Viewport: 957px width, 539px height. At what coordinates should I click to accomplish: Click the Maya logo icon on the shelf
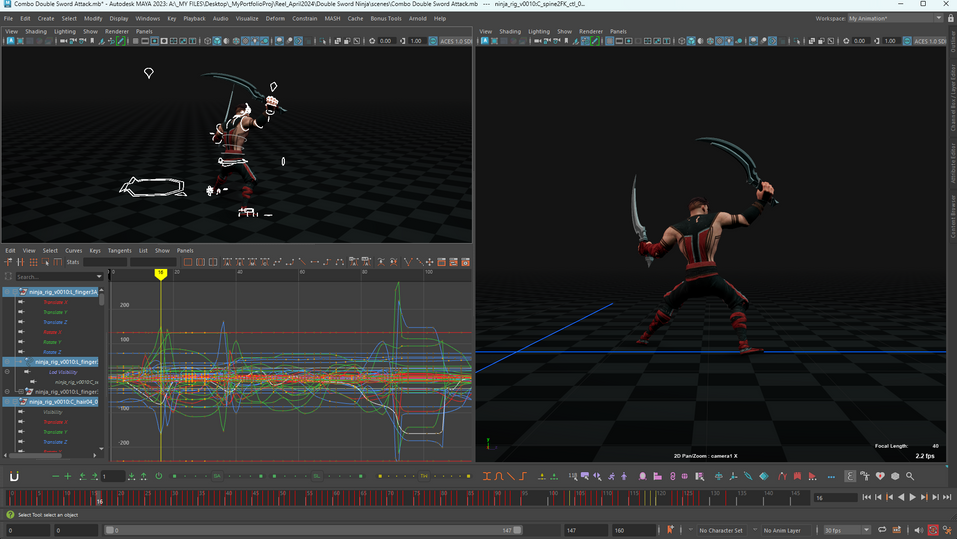point(14,476)
